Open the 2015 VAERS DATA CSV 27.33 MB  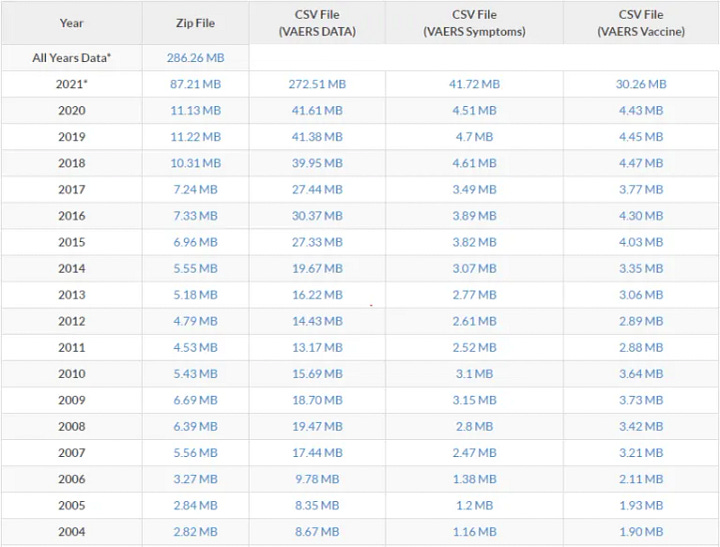pos(317,242)
